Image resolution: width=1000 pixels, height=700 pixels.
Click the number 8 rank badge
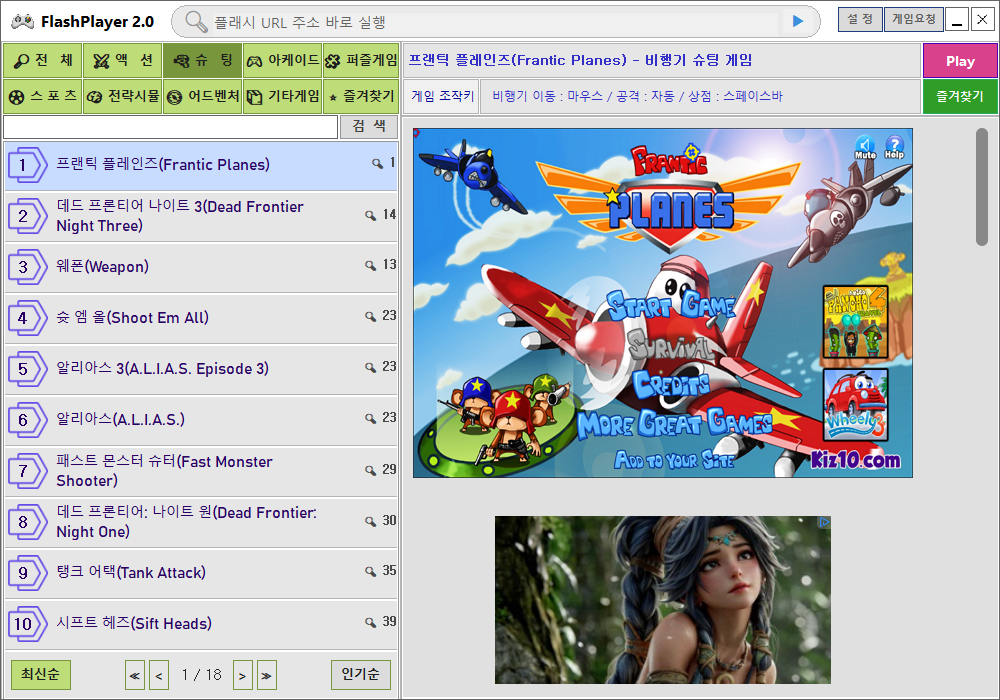pos(27,522)
